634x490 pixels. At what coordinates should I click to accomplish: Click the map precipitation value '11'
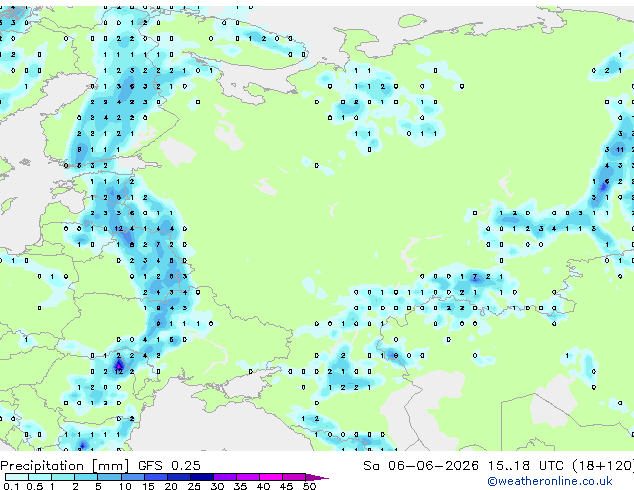[620, 150]
